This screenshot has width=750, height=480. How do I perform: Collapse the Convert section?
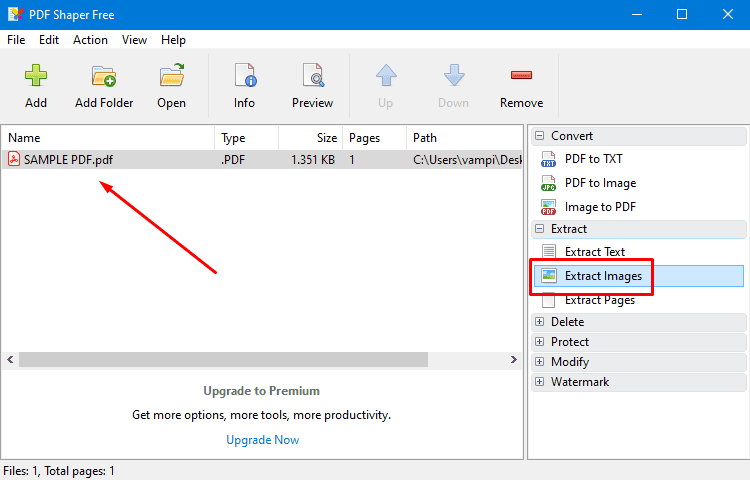click(x=540, y=136)
